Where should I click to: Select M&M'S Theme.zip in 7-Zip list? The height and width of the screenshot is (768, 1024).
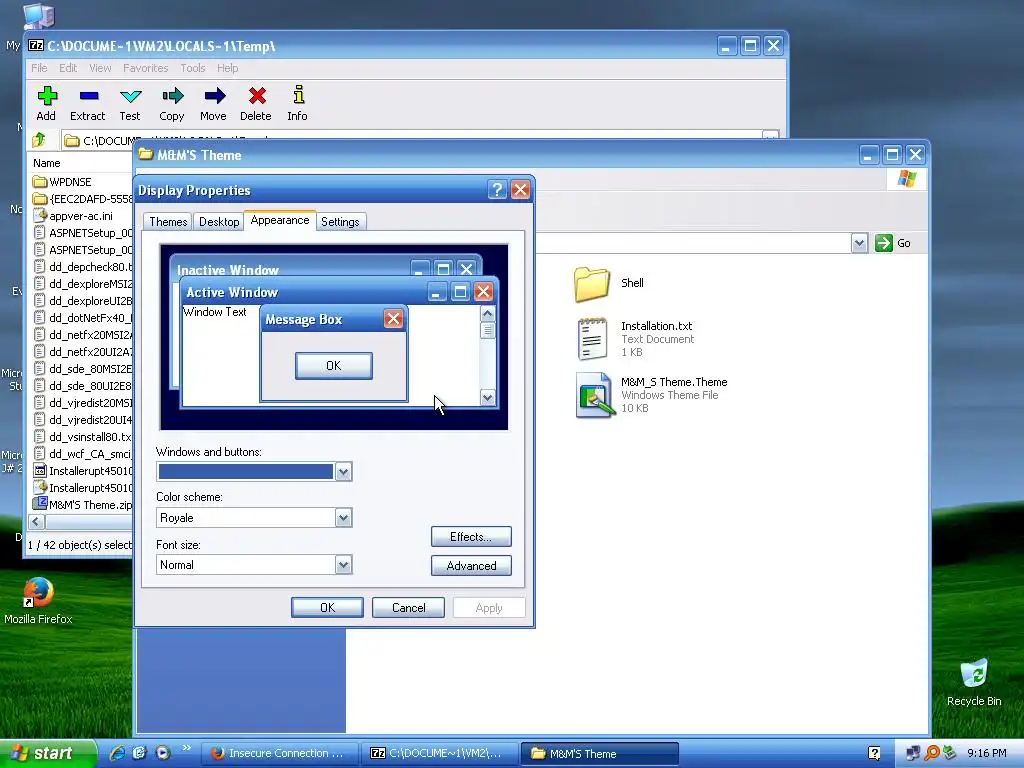[82, 504]
